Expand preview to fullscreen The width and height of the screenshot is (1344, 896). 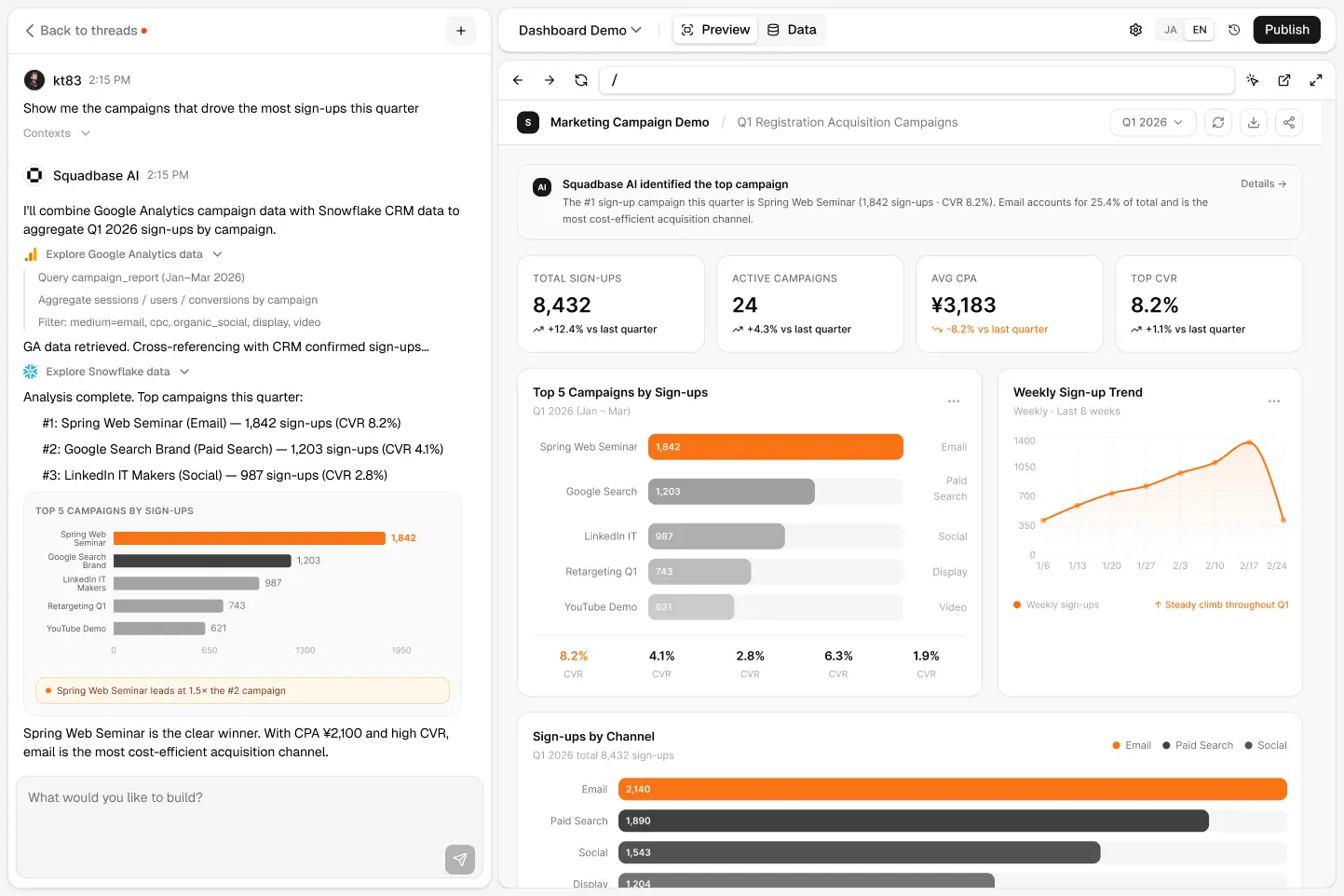click(x=1316, y=80)
